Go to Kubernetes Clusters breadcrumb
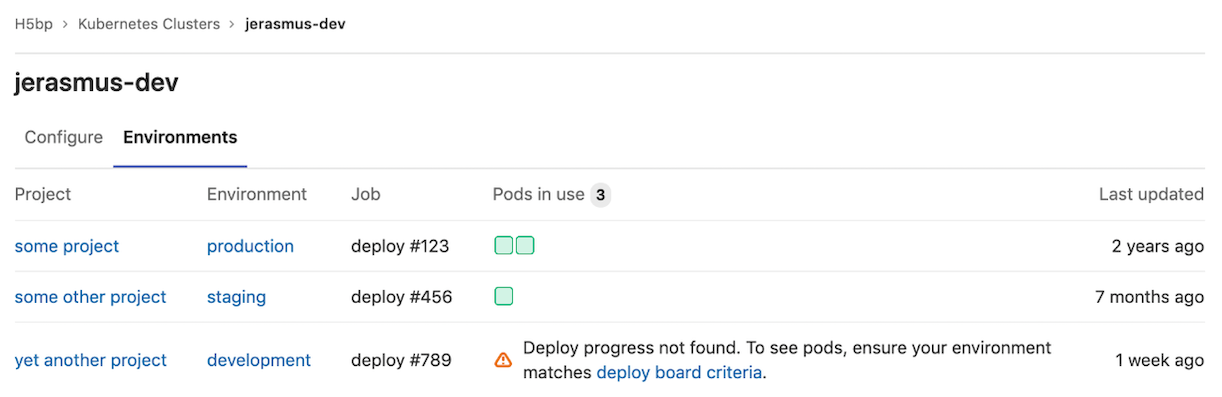The image size is (1222, 397). 149,24
